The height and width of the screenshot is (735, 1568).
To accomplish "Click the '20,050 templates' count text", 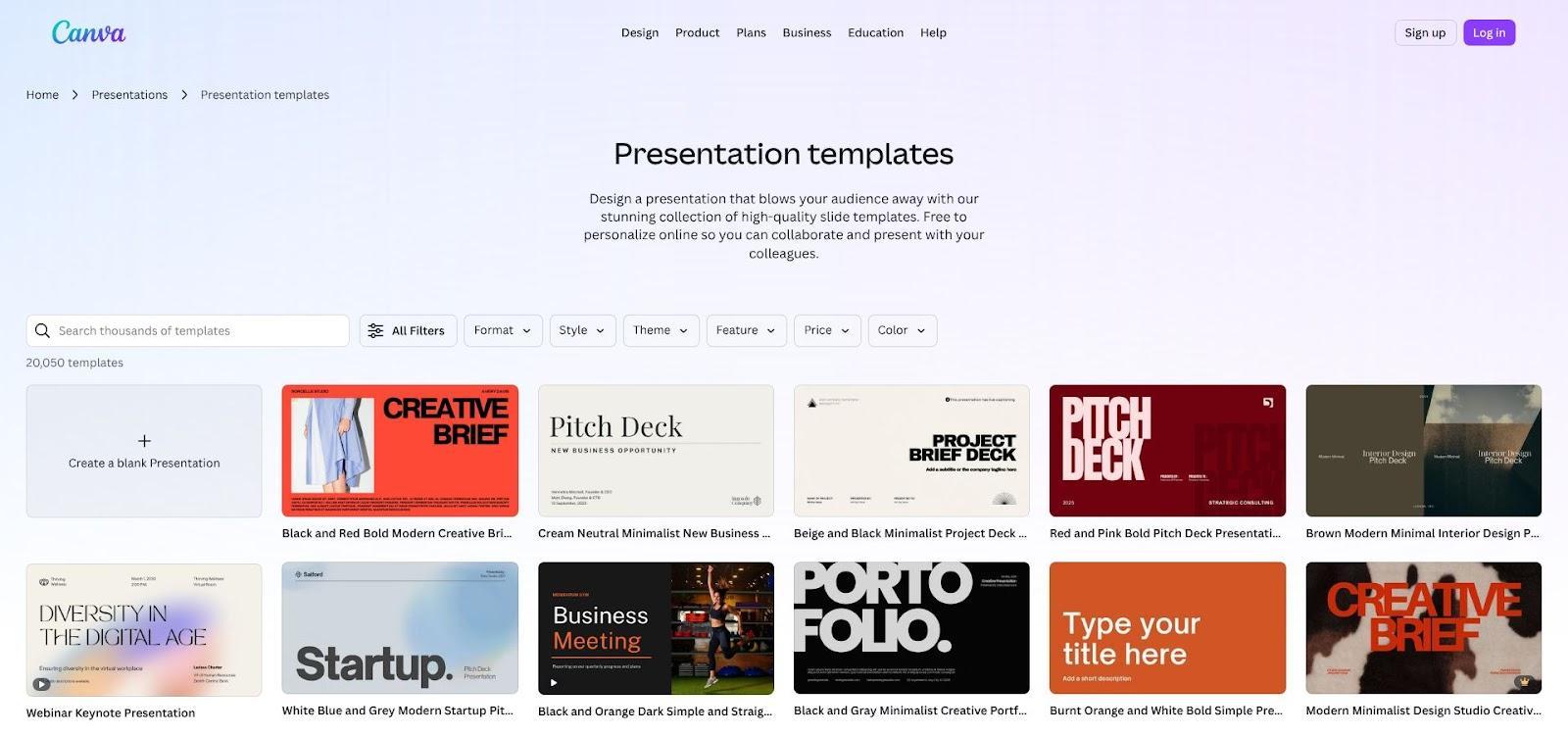I will [74, 363].
